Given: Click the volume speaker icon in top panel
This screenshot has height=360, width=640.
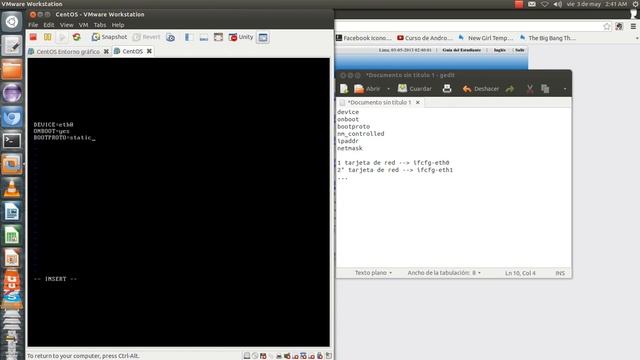Looking at the screenshot, I should coord(558,4).
